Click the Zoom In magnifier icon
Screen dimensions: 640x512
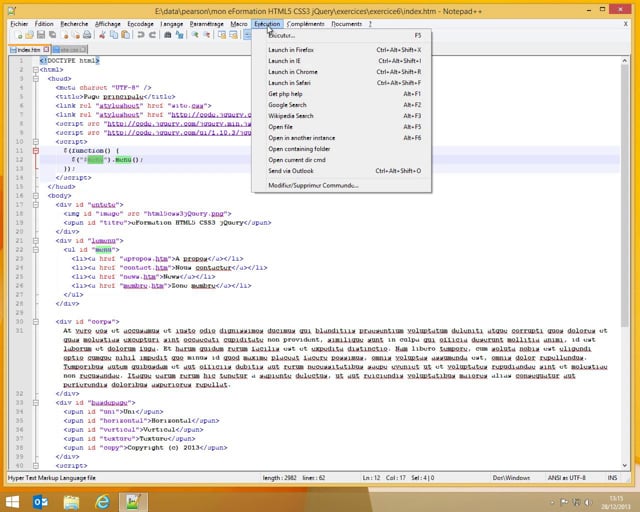click(195, 35)
